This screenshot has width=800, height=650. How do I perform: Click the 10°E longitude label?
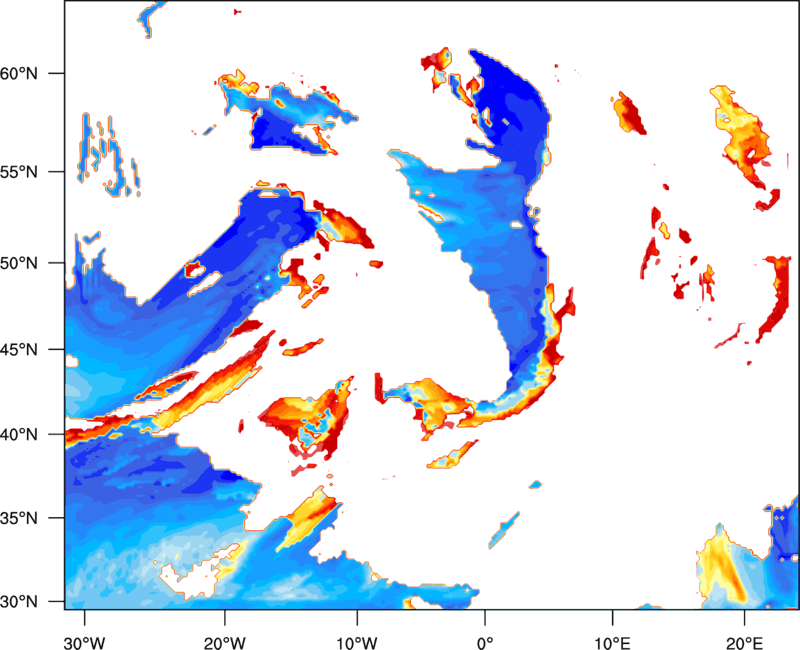pos(612,643)
